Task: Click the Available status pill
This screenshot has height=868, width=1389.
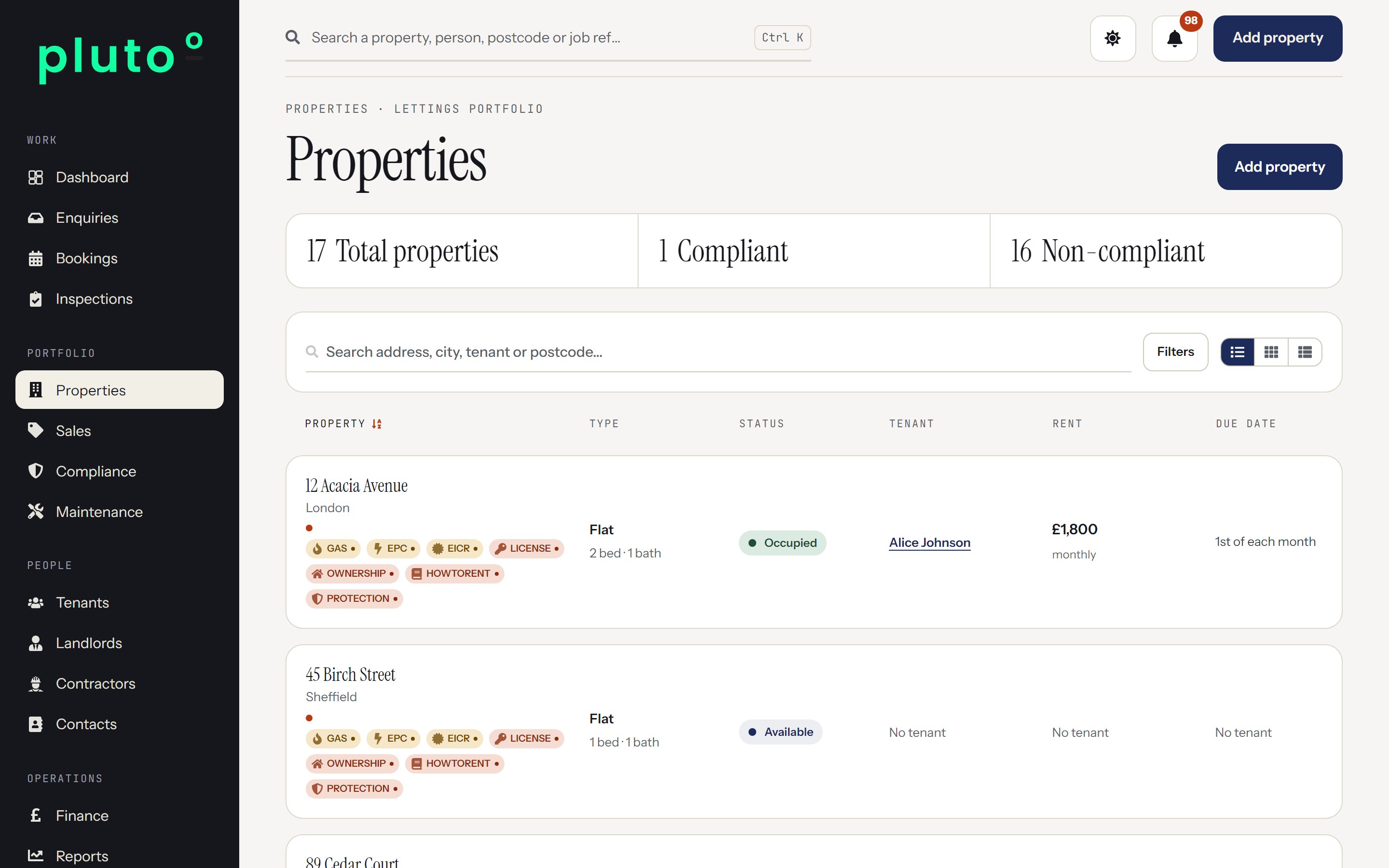Action: pos(781,732)
